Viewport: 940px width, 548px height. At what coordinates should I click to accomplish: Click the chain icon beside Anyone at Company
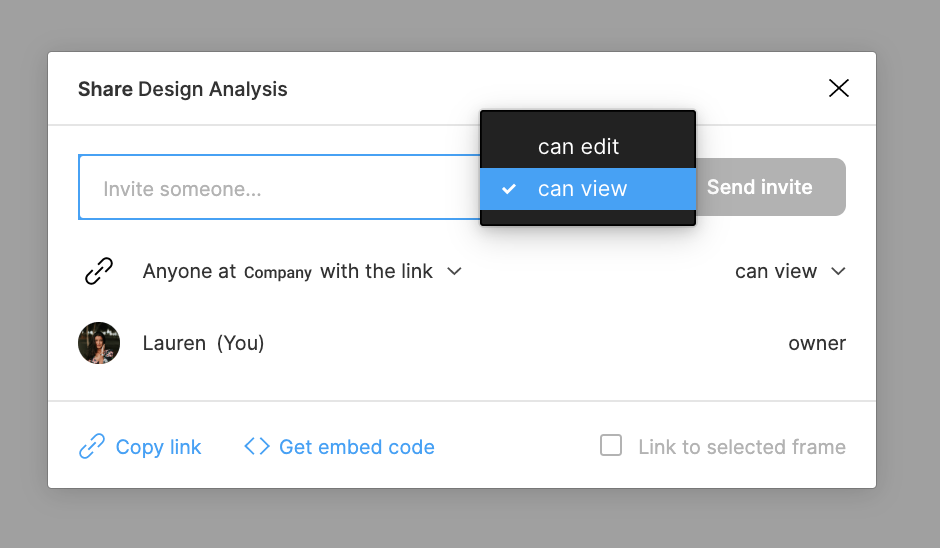coord(99,271)
